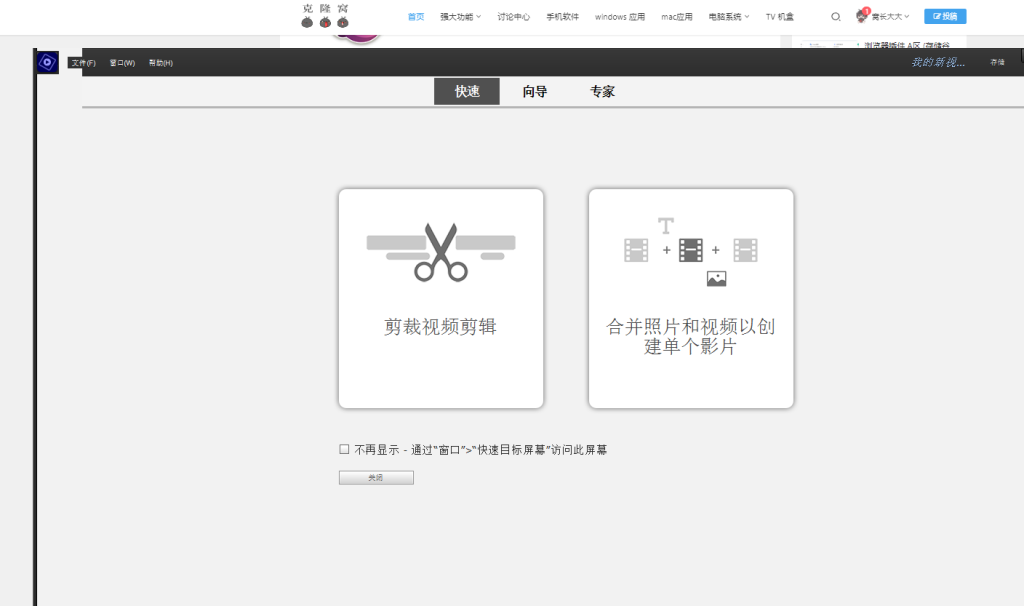Expand the 电脑系统 dropdown on website
The height and width of the screenshot is (606, 1024).
pyautogui.click(x=729, y=17)
